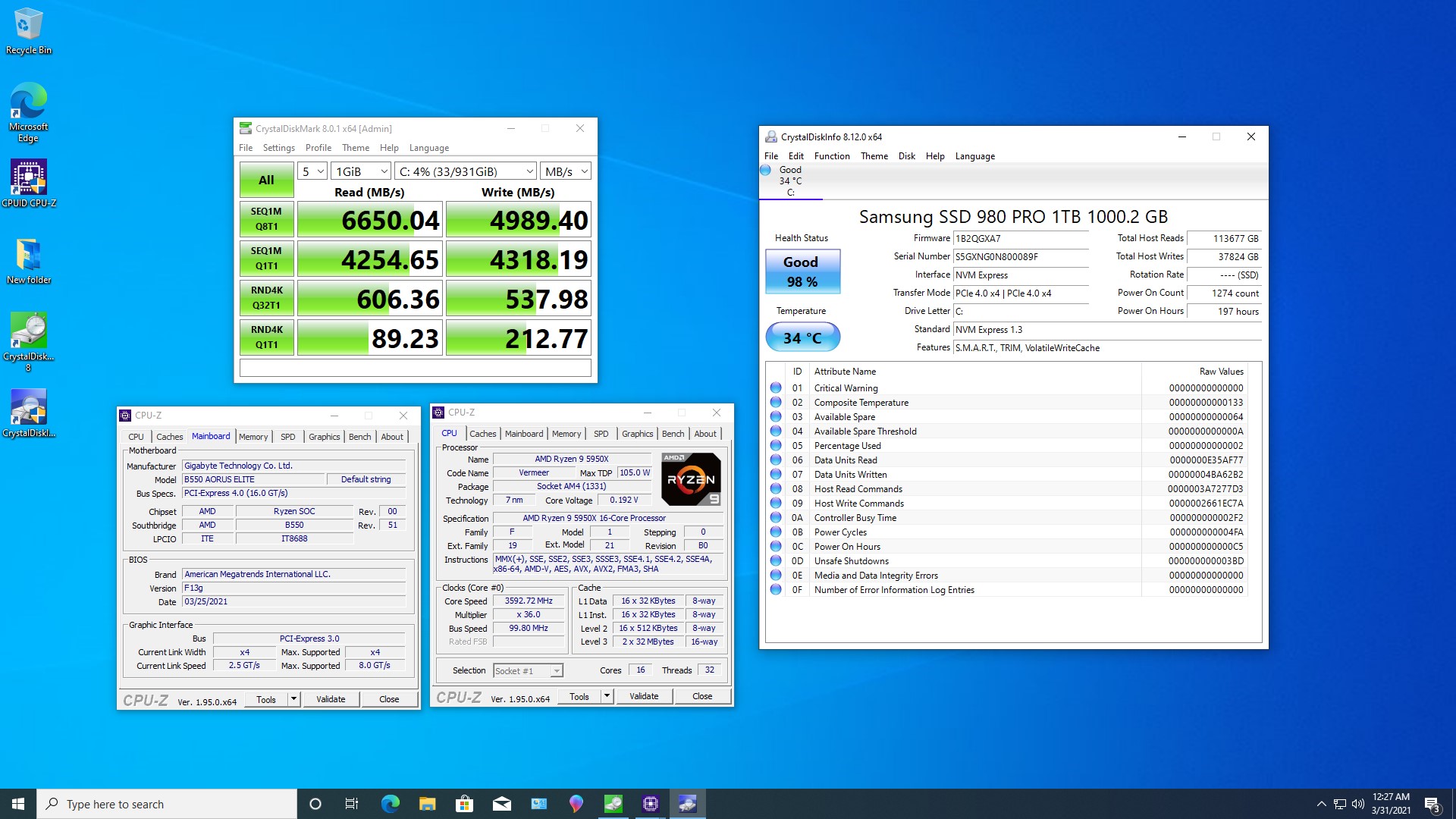The width and height of the screenshot is (1456, 819).
Task: Click the Serial Number field
Action: pos(1021,257)
